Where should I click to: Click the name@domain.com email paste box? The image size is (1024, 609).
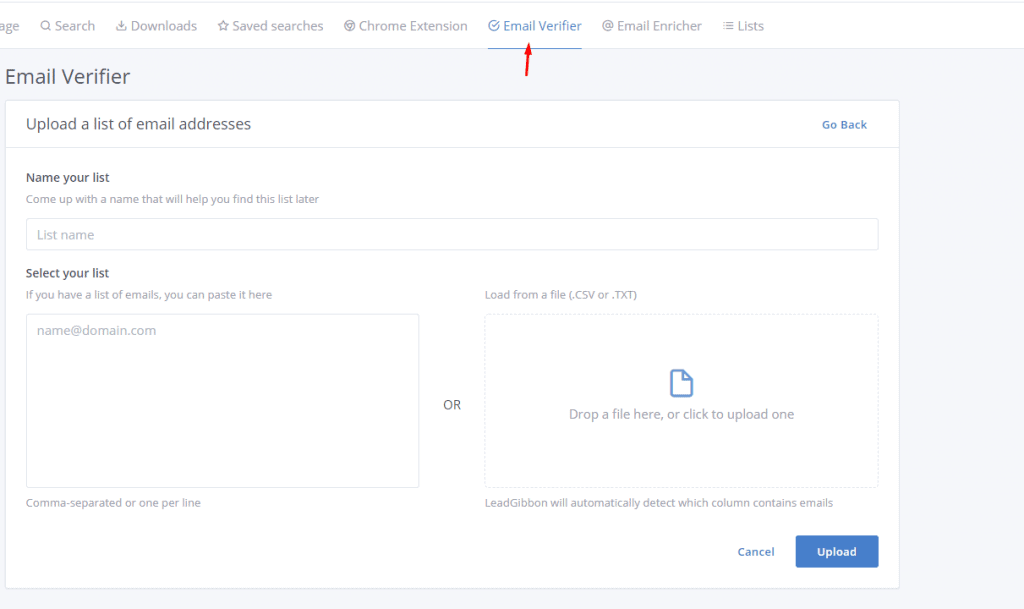pyautogui.click(x=222, y=401)
